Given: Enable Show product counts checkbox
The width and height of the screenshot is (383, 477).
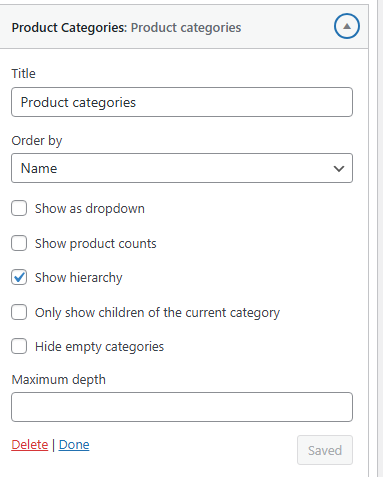Looking at the screenshot, I should point(19,243).
